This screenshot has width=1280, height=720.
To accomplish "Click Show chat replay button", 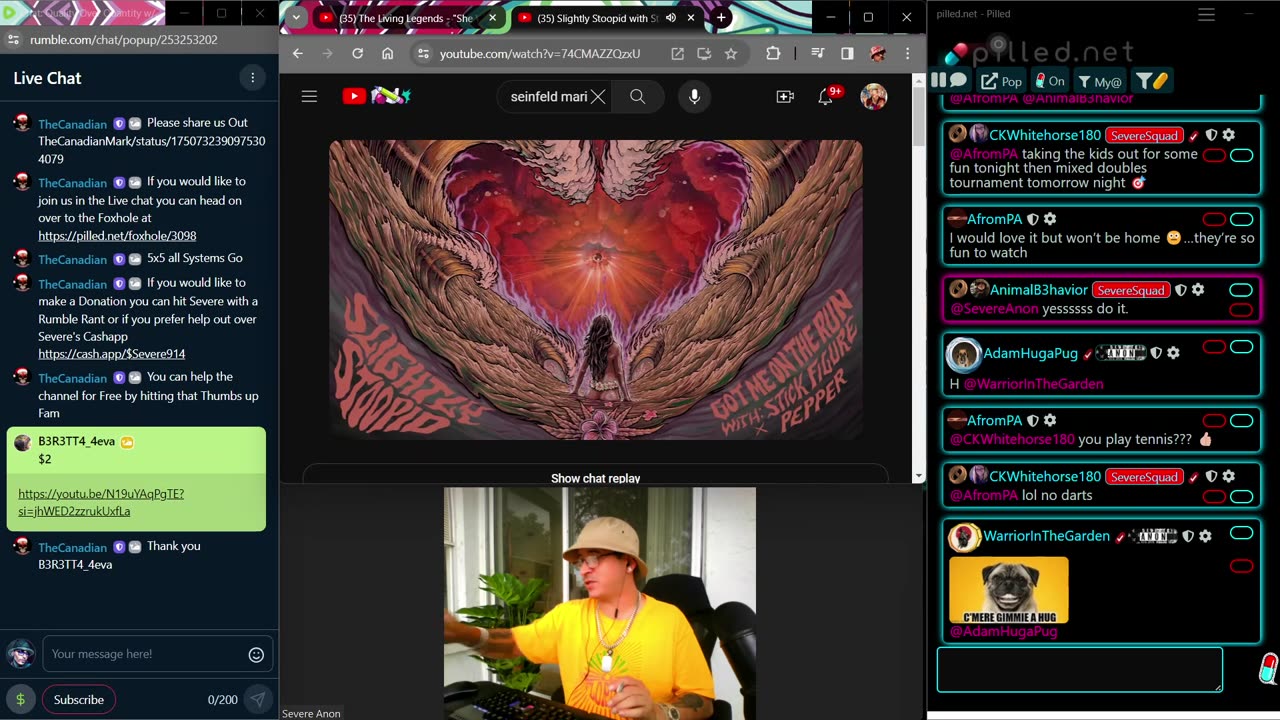I will [595, 478].
